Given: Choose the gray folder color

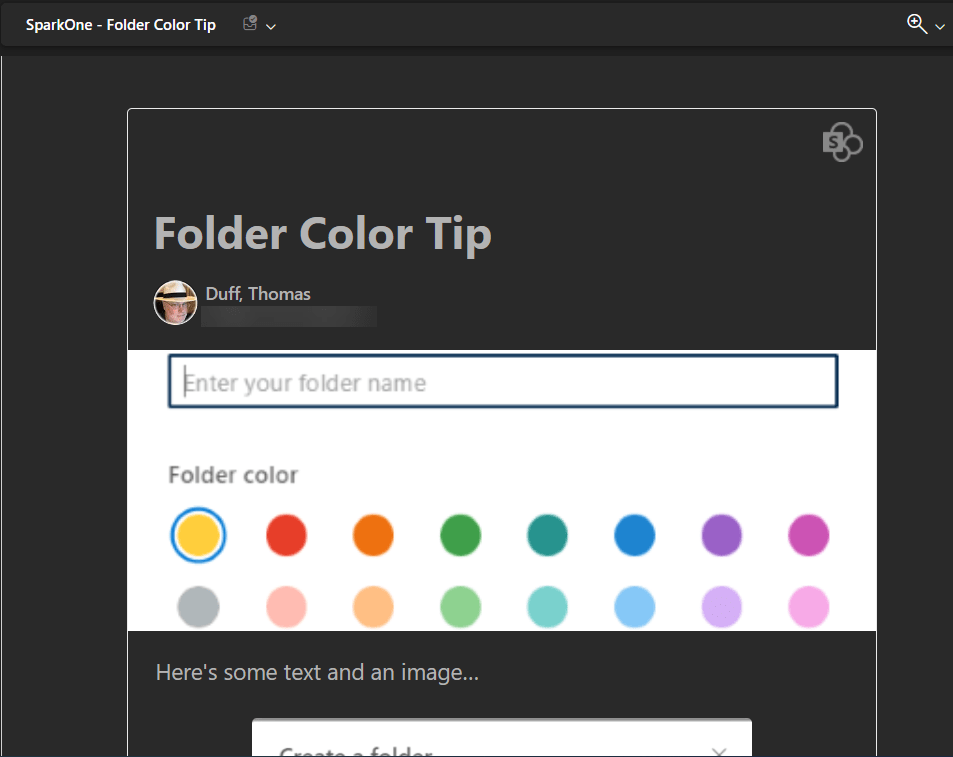Looking at the screenshot, I should 198,606.
